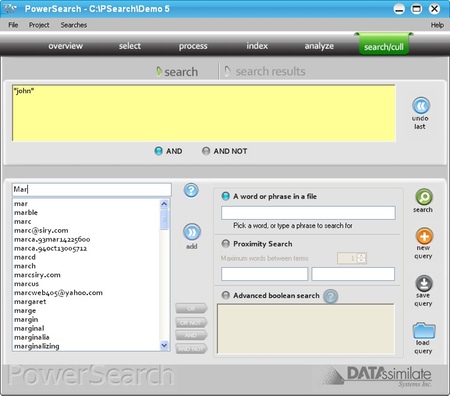Click the AND operator arrow button
The image size is (450, 396).
pyautogui.click(x=191, y=335)
